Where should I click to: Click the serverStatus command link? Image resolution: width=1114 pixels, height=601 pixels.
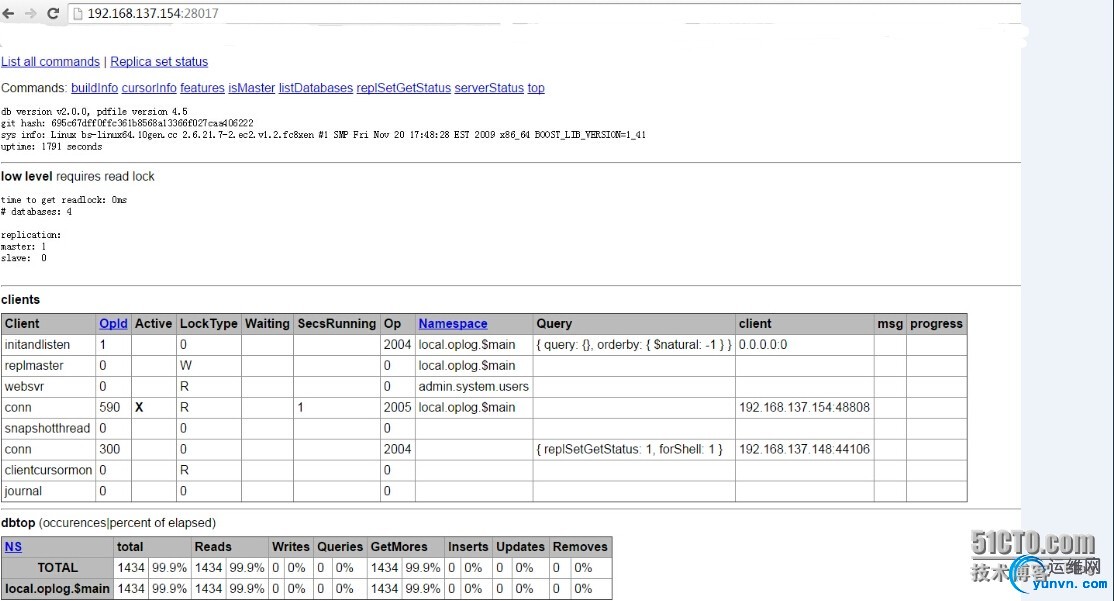(x=490, y=88)
